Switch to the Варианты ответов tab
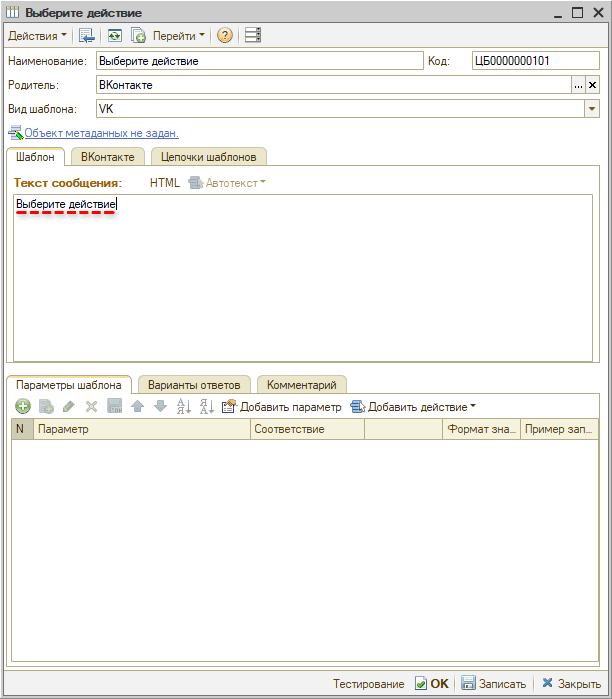 194,385
